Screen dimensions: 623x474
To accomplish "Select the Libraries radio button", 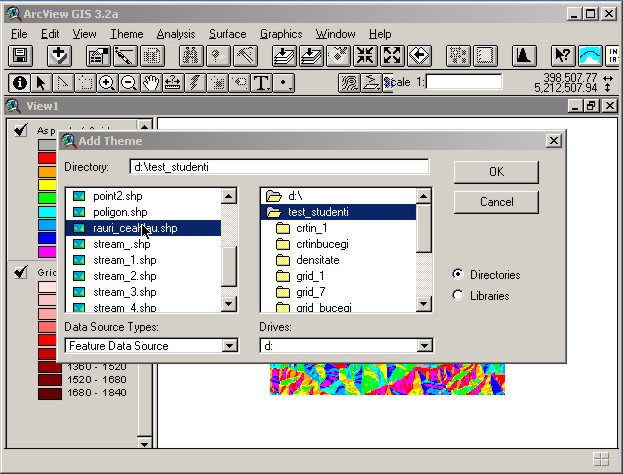I will click(458, 295).
